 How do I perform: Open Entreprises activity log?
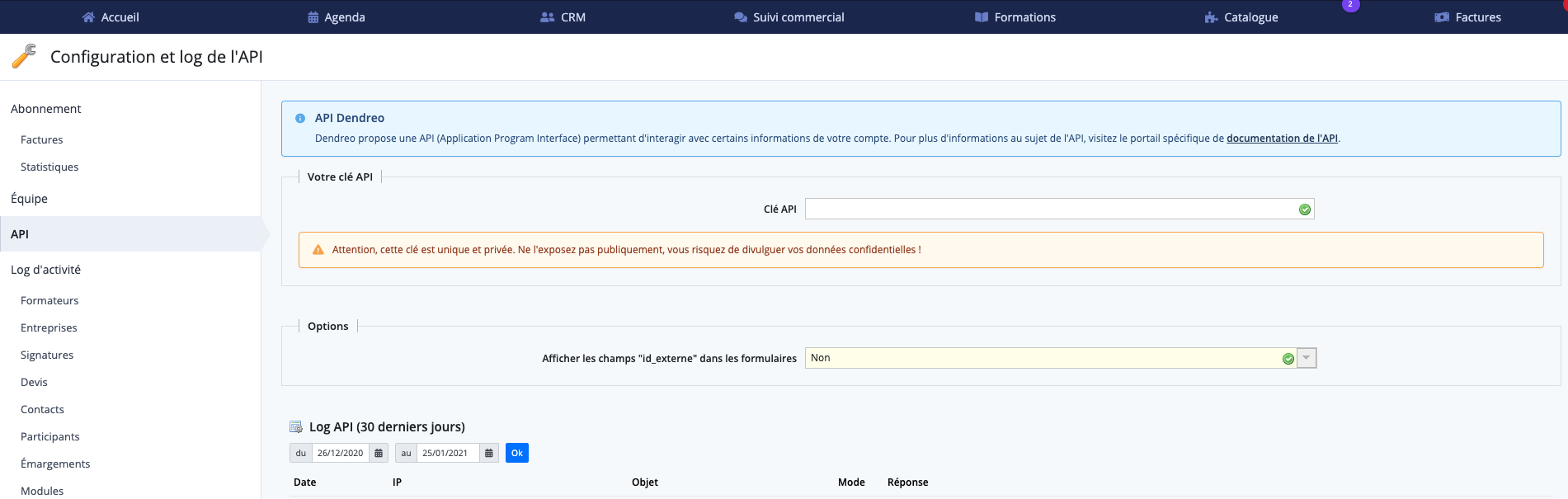pos(49,328)
